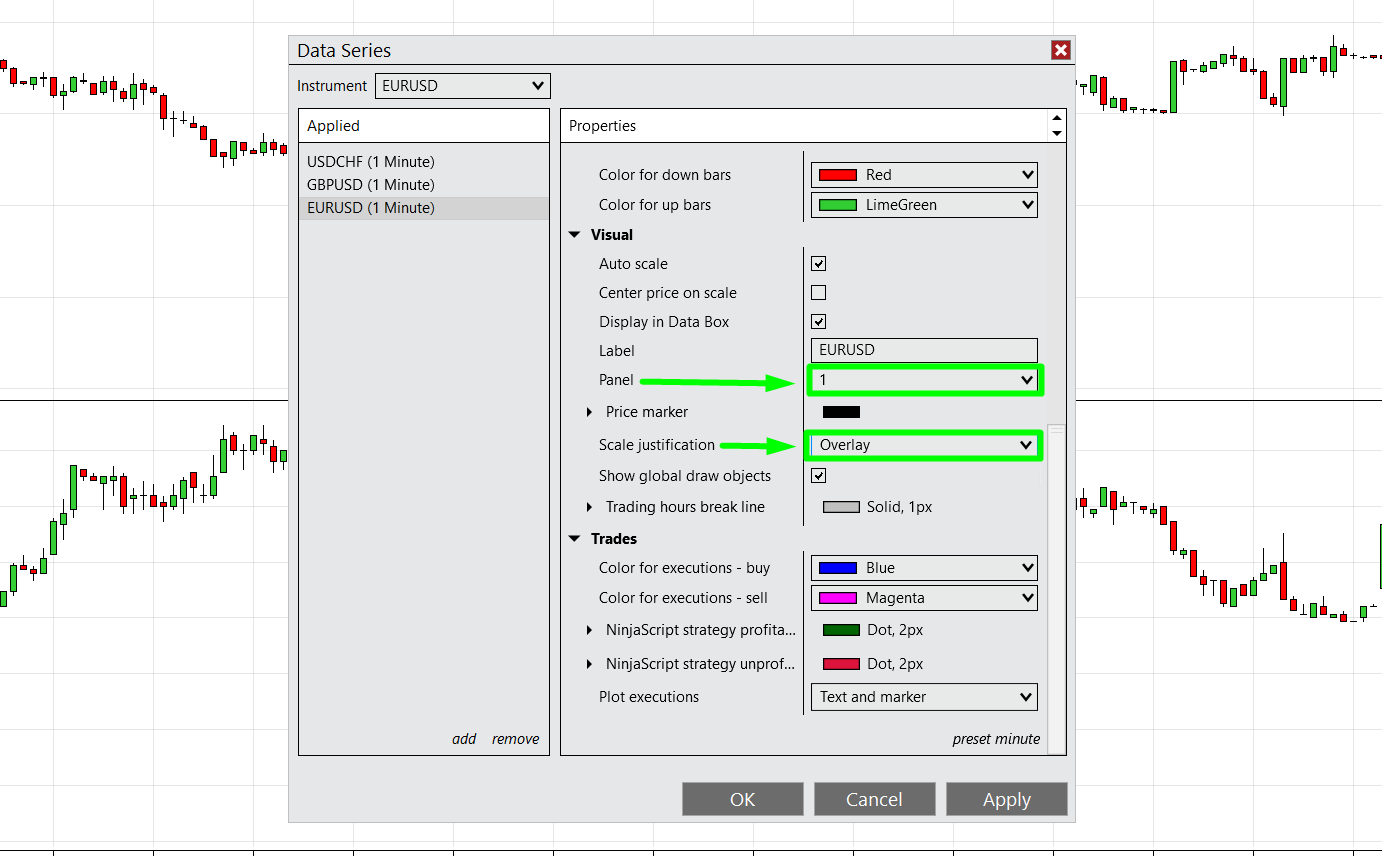Collapse the Trades section triangle
Image resolution: width=1382 pixels, height=859 pixels.
coord(575,539)
